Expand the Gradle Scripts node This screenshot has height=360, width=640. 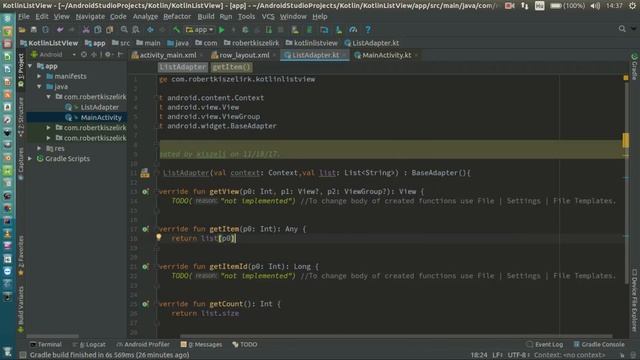click(x=30, y=159)
